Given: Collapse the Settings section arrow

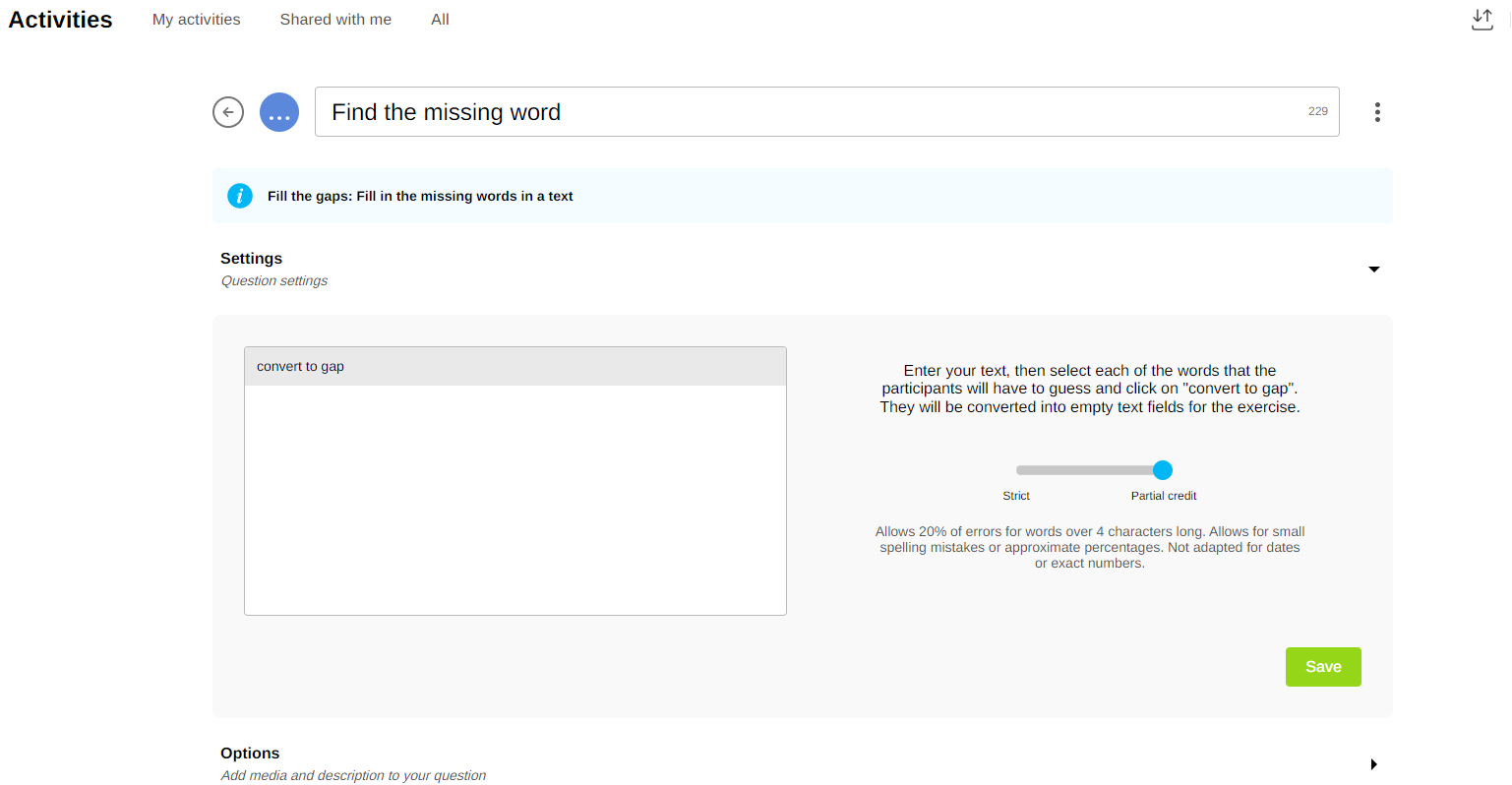Looking at the screenshot, I should (x=1374, y=270).
